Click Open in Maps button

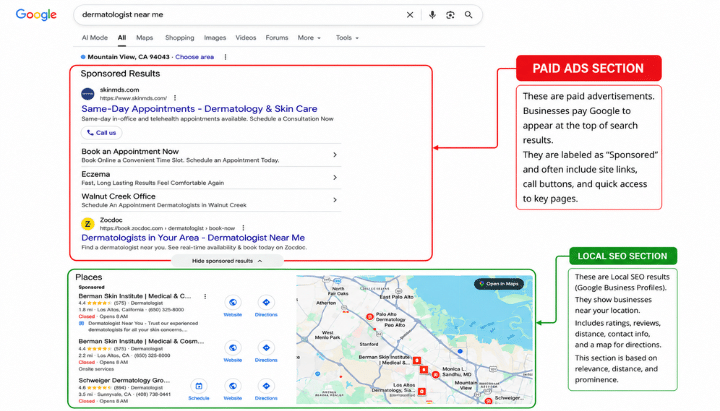coord(499,284)
